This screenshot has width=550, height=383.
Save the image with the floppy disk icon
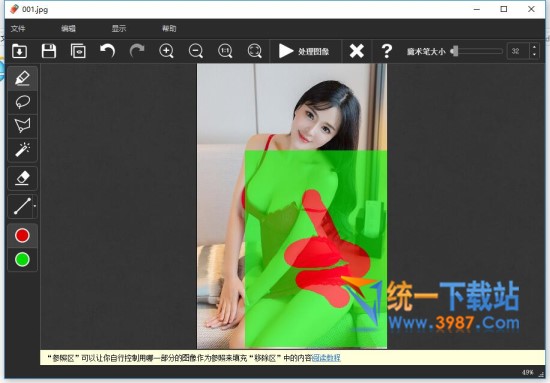pos(49,51)
